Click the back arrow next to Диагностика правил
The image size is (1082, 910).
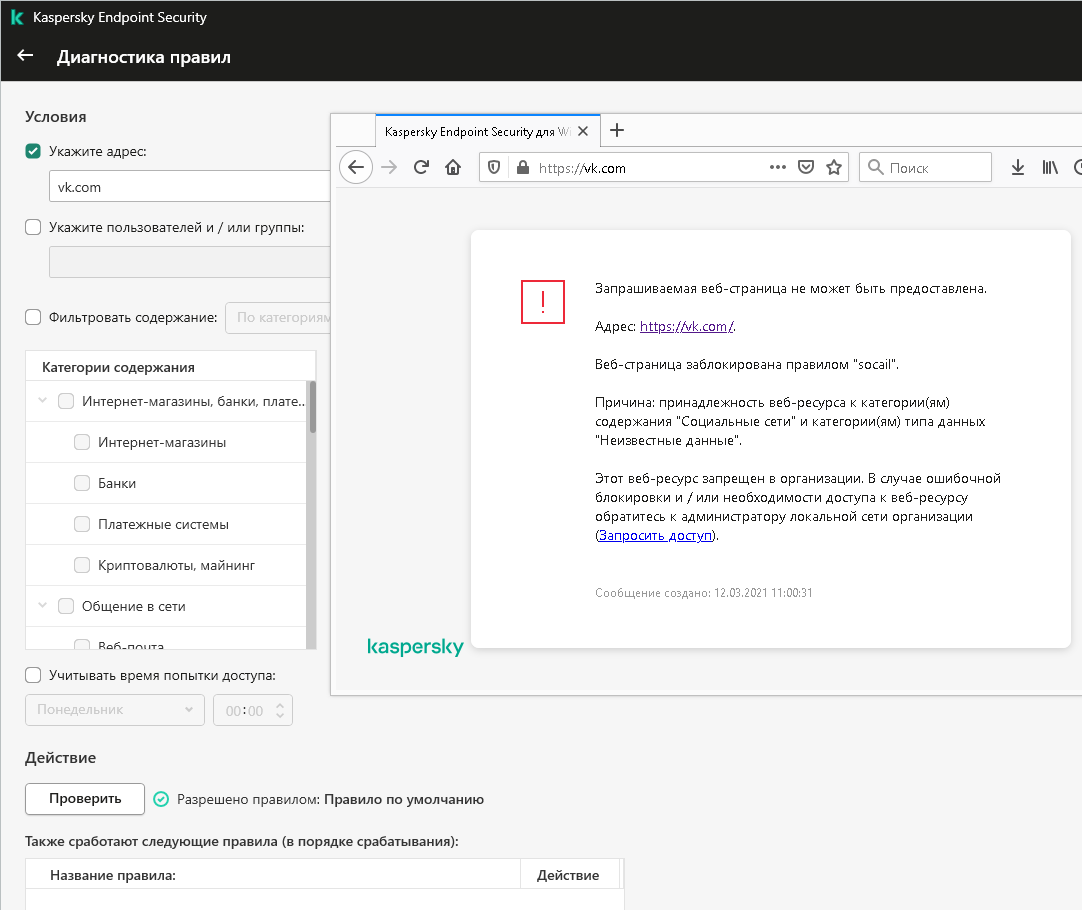pos(25,56)
